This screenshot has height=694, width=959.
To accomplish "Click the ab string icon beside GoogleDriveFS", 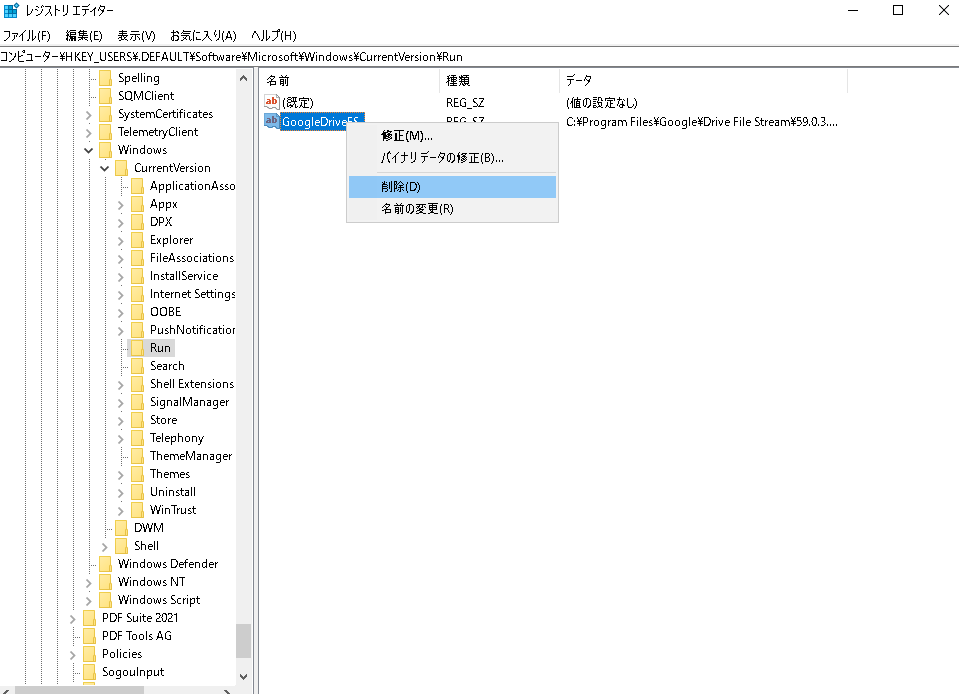I will point(270,121).
